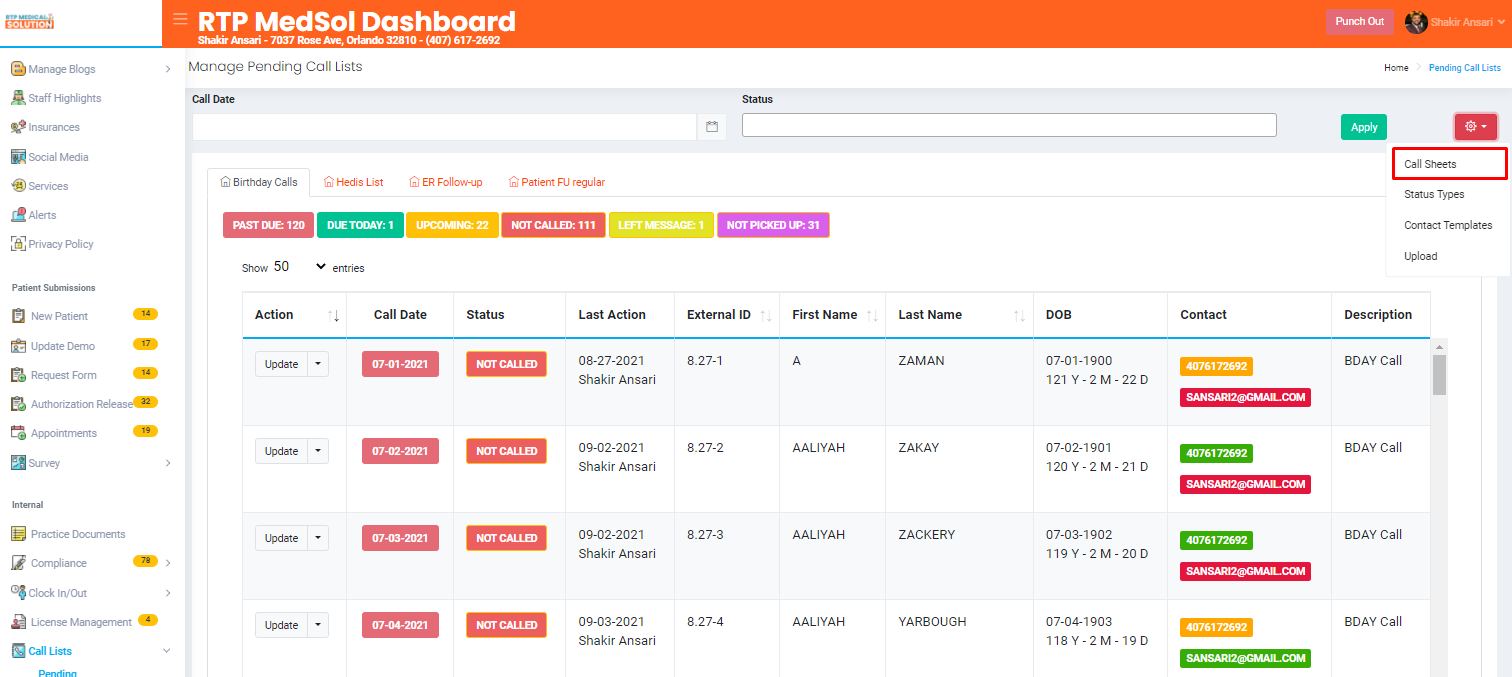
Task: Click the RTP Medical Solution logo
Action: click(29, 21)
